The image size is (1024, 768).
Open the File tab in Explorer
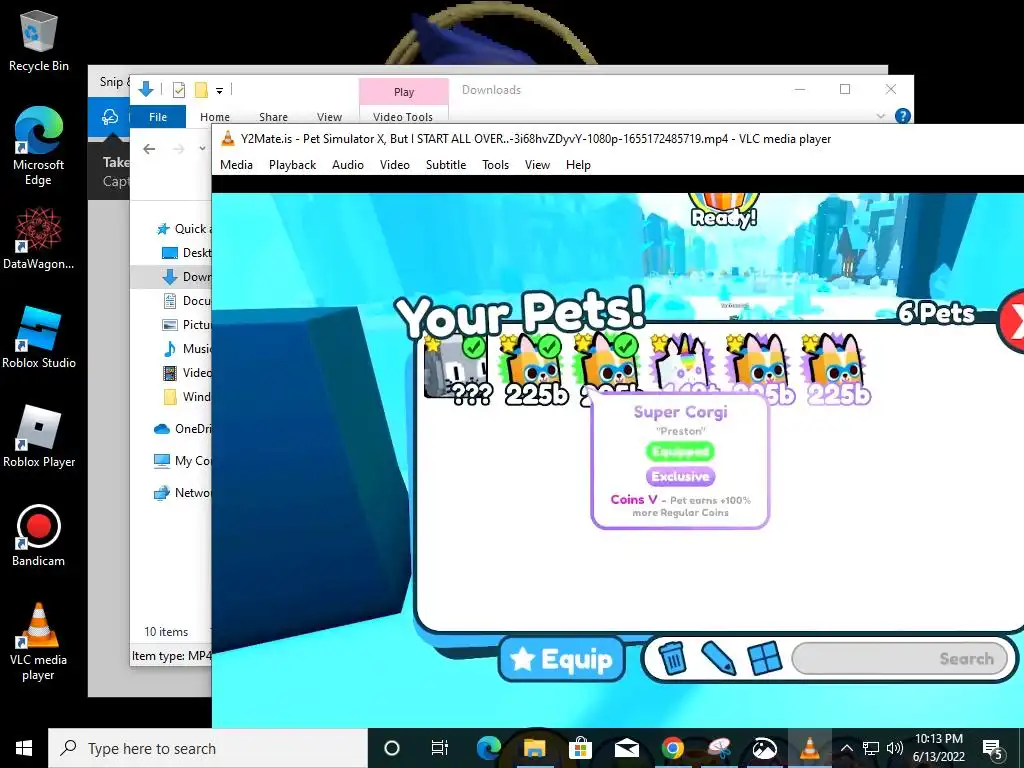pyautogui.click(x=158, y=117)
